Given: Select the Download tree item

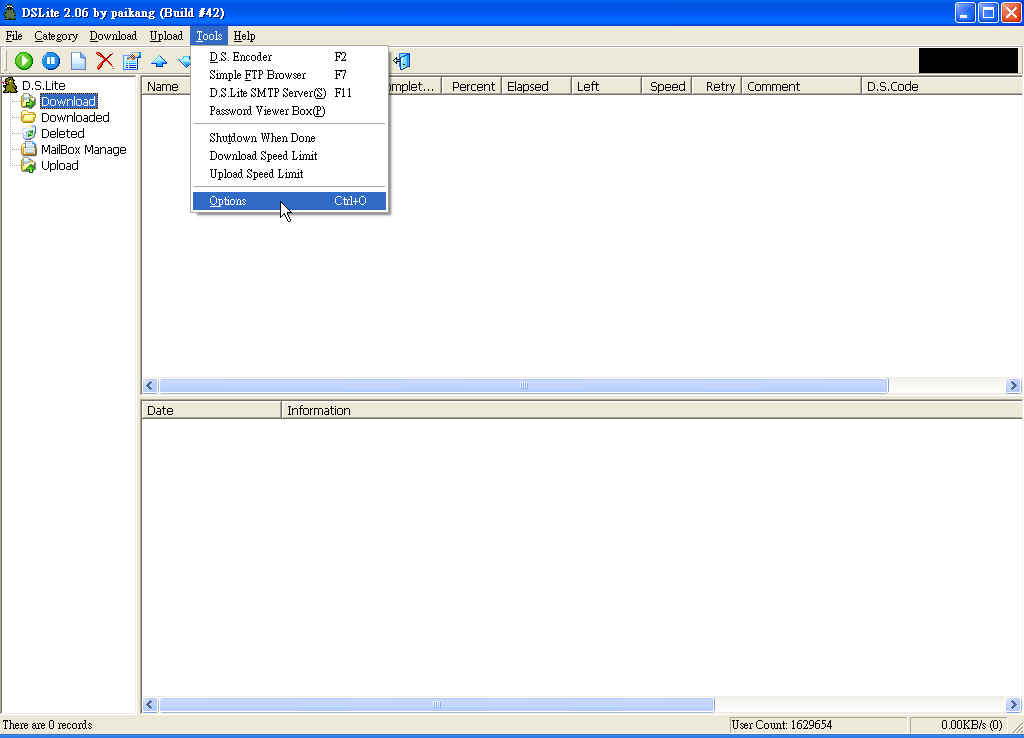Looking at the screenshot, I should pos(69,101).
